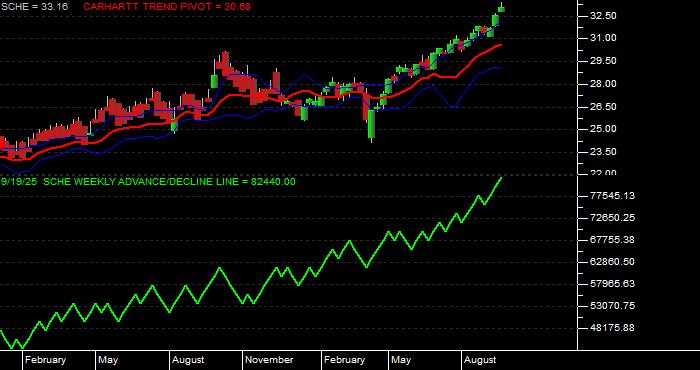The height and width of the screenshot is (370, 700).
Task: Click the 72650.25 axis value
Action: tap(612, 218)
